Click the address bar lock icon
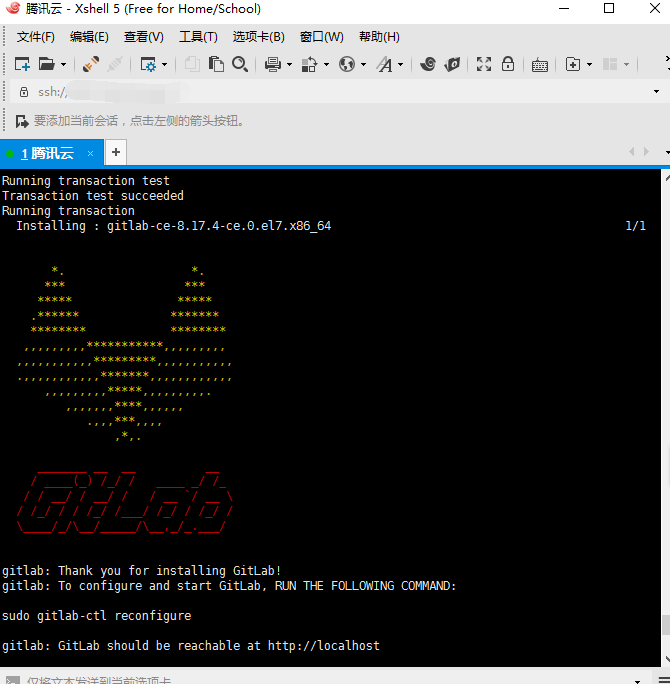 coord(24,92)
